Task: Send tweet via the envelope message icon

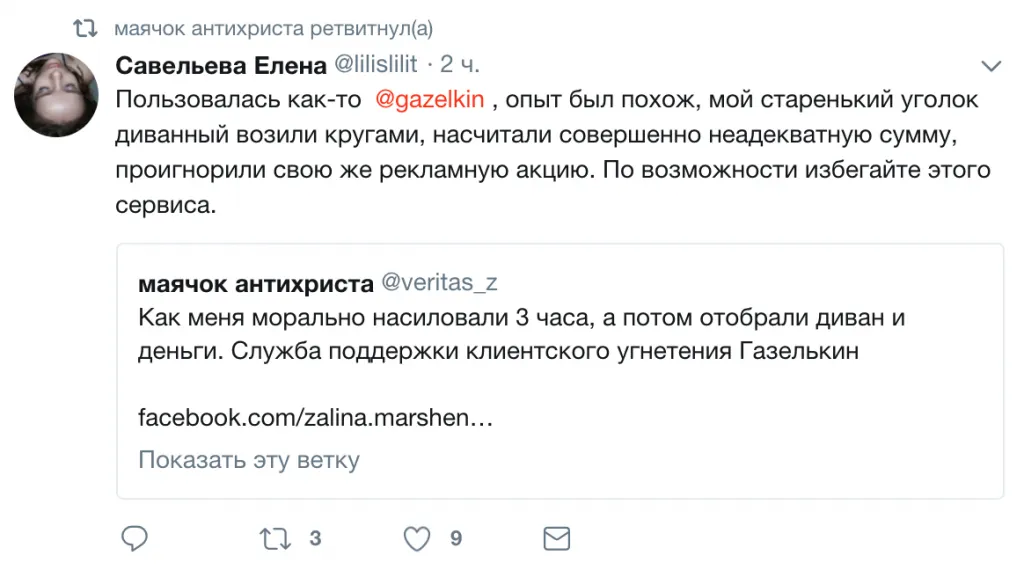Action: click(x=556, y=539)
